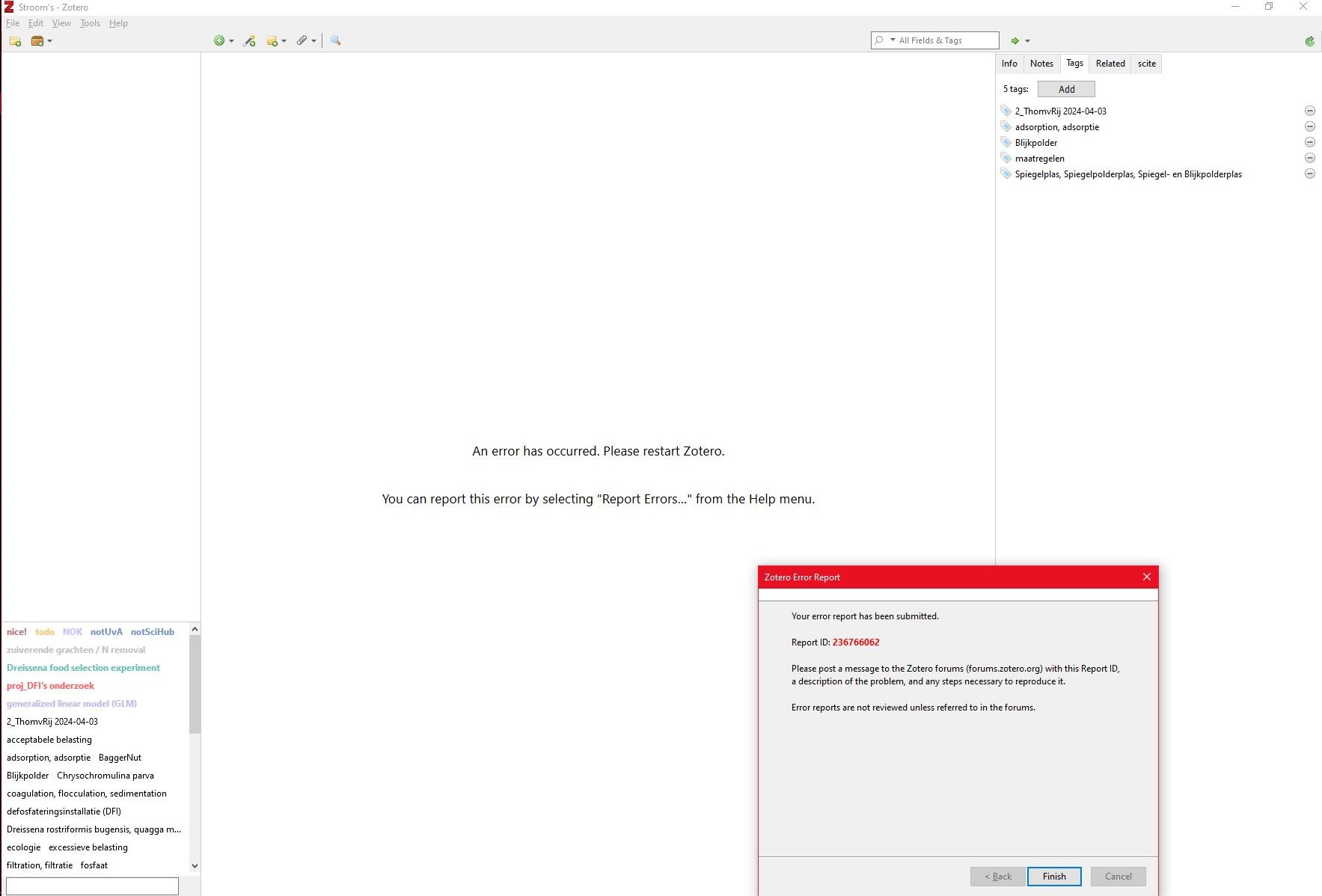This screenshot has width=1322, height=896.
Task: Select the todo colored tag
Action: 45,632
